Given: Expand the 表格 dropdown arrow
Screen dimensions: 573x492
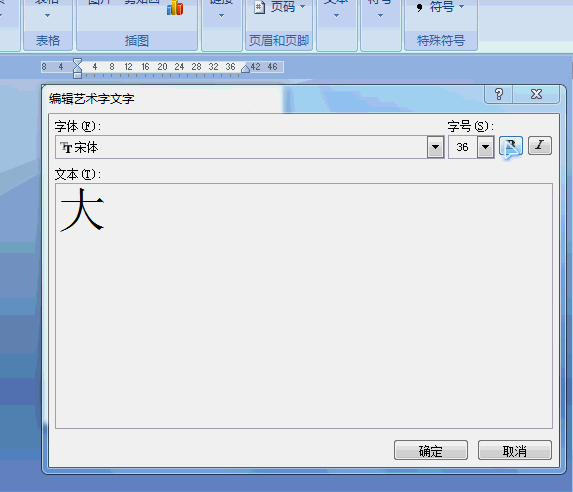Looking at the screenshot, I should (x=48, y=16).
